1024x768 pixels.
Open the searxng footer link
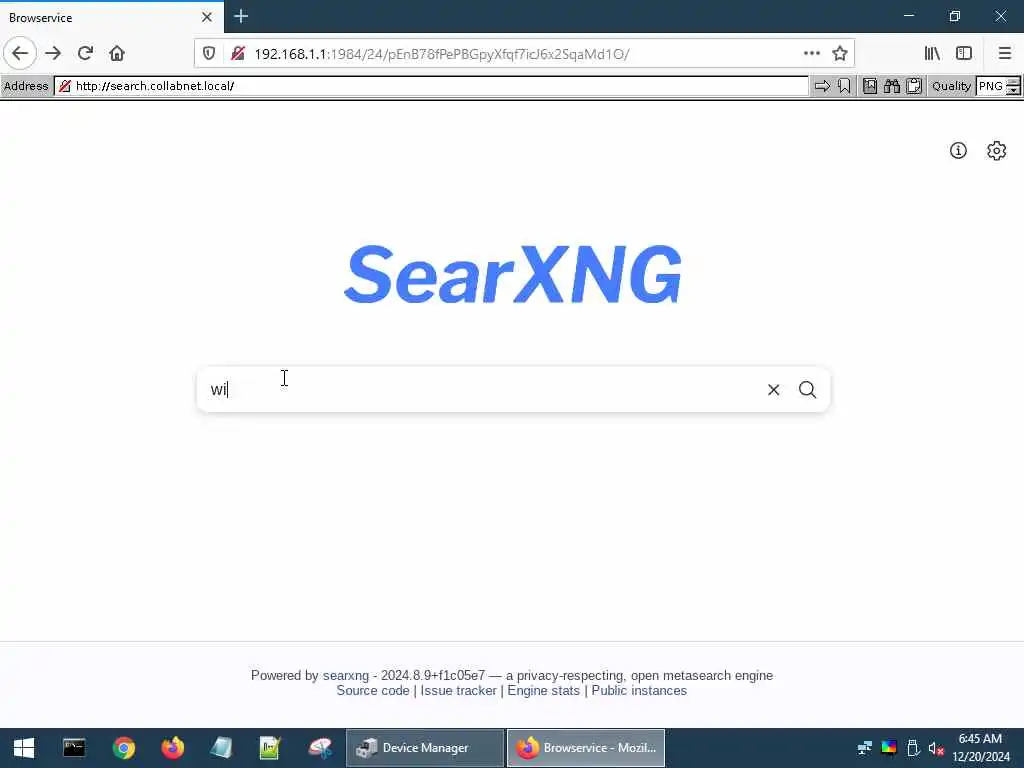(345, 675)
